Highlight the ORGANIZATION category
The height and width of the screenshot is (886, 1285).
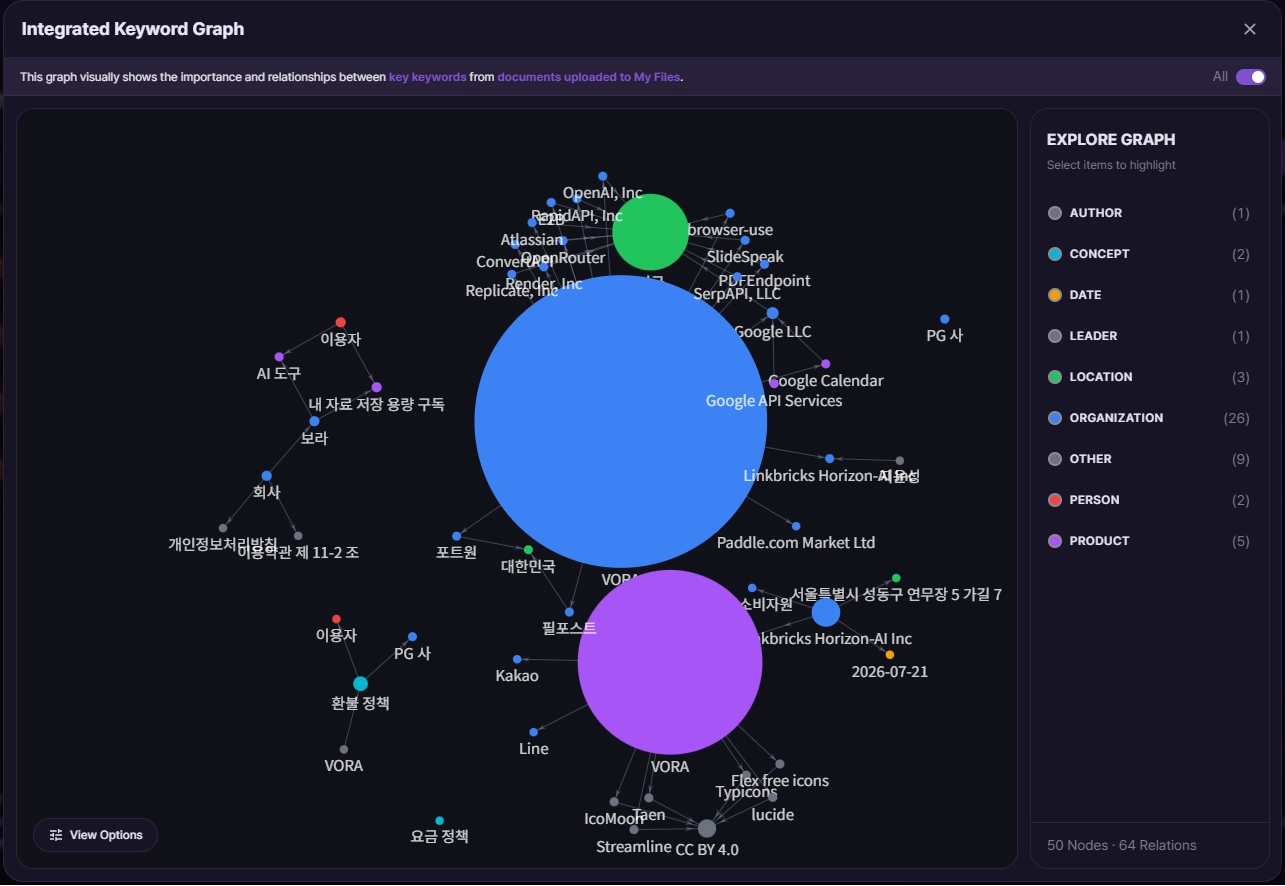pyautogui.click(x=1148, y=418)
